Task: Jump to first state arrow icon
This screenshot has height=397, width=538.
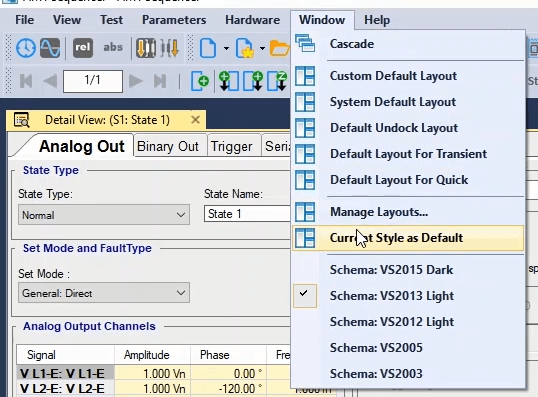Action: 26,81
